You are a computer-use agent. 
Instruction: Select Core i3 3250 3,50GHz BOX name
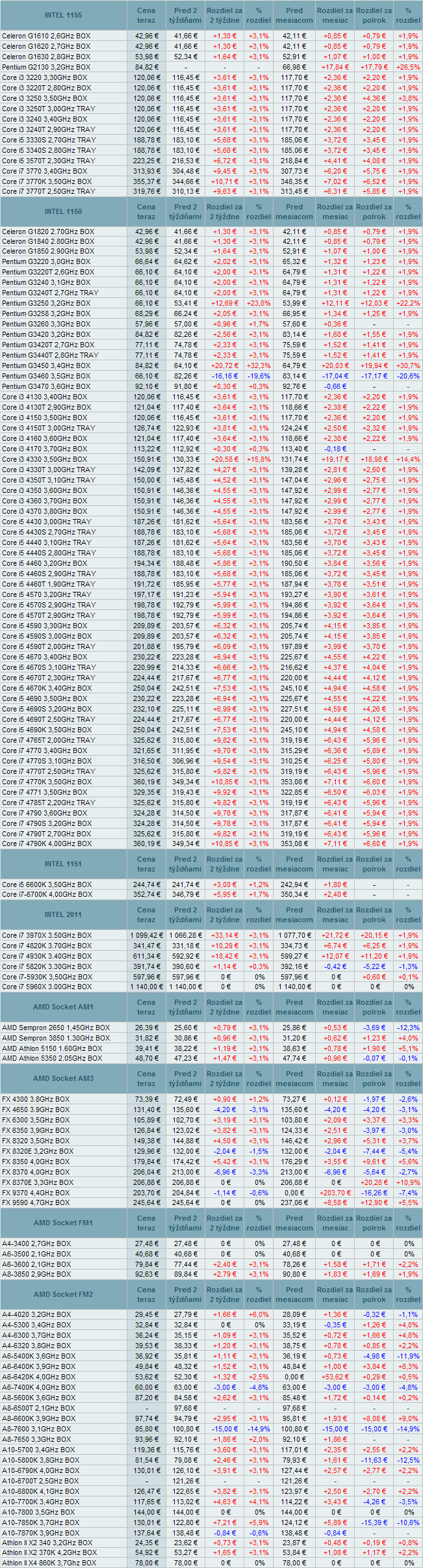click(x=44, y=98)
